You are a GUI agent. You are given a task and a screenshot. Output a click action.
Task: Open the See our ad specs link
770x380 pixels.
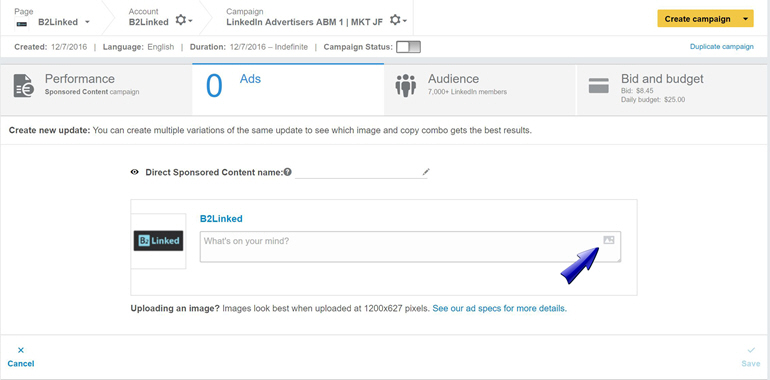click(499, 309)
